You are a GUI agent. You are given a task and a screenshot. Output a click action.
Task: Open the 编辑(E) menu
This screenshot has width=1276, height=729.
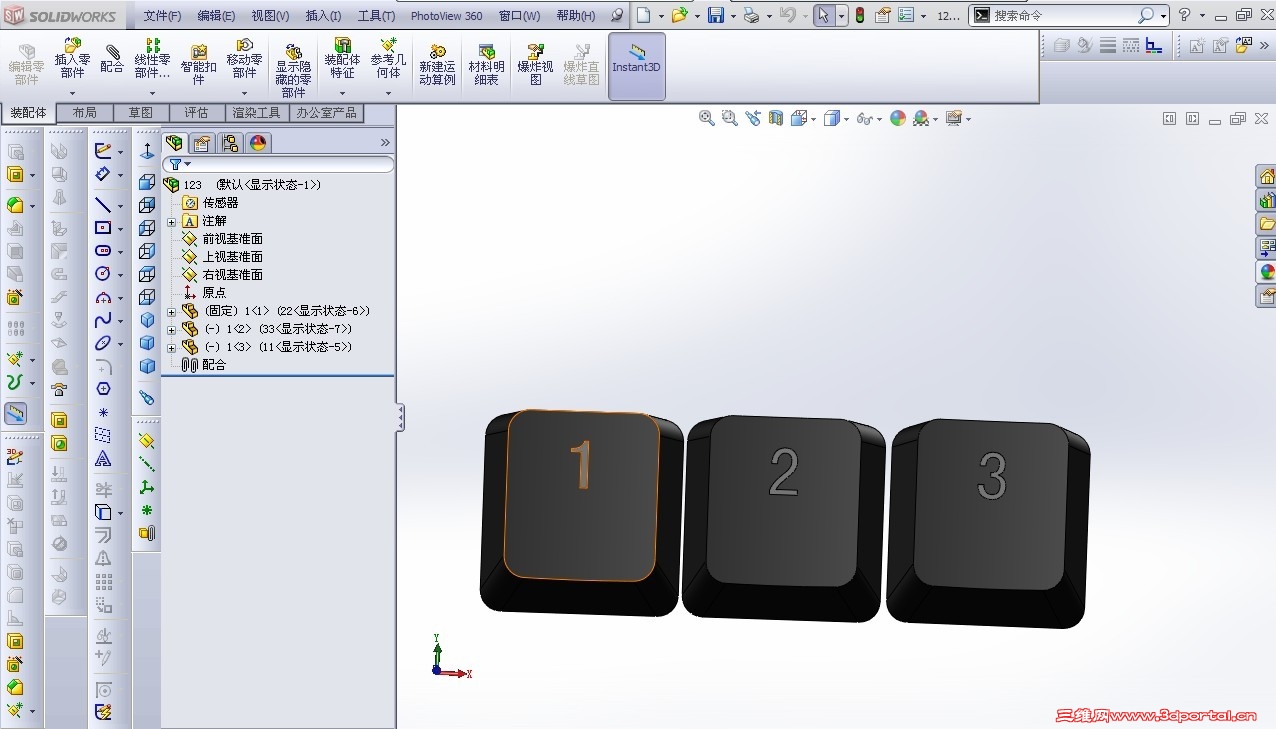(216, 16)
